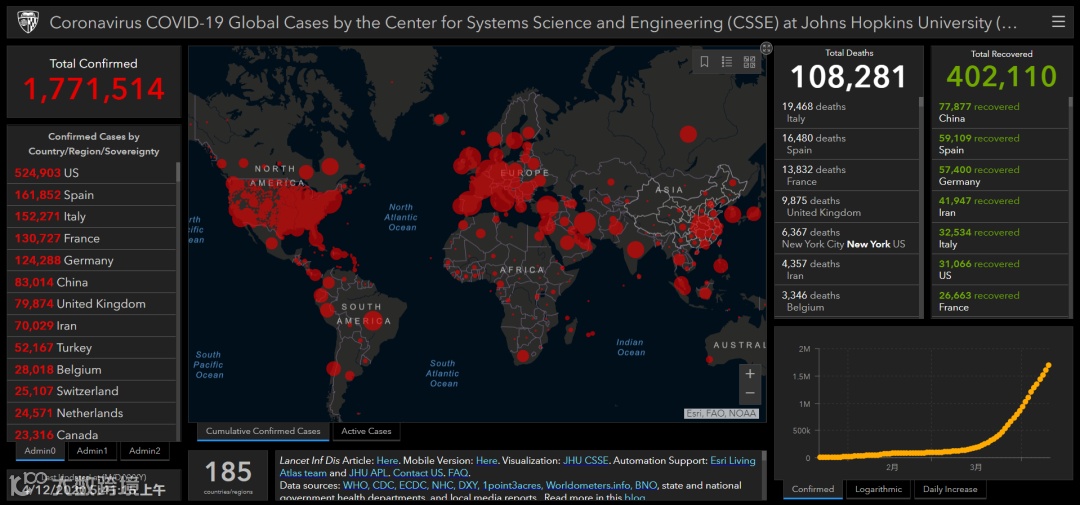Open the Lancet Inf Dis article 'Here' link
Screen dimensions: 1080x505
[x=387, y=460]
